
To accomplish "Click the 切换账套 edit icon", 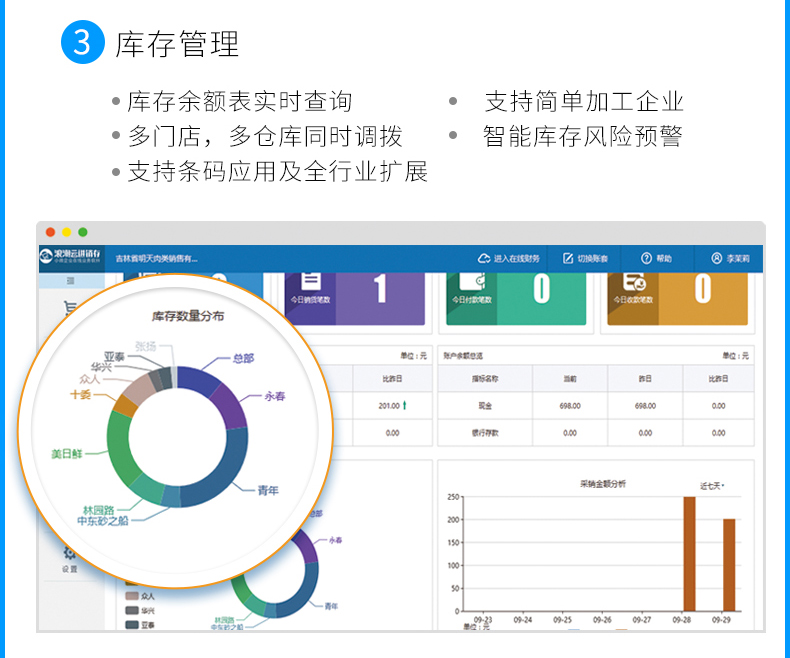I will 568,258.
